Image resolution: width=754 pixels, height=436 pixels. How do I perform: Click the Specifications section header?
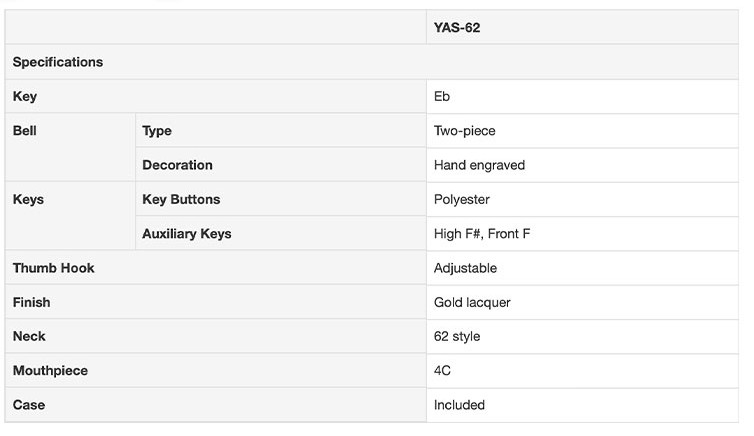click(58, 62)
